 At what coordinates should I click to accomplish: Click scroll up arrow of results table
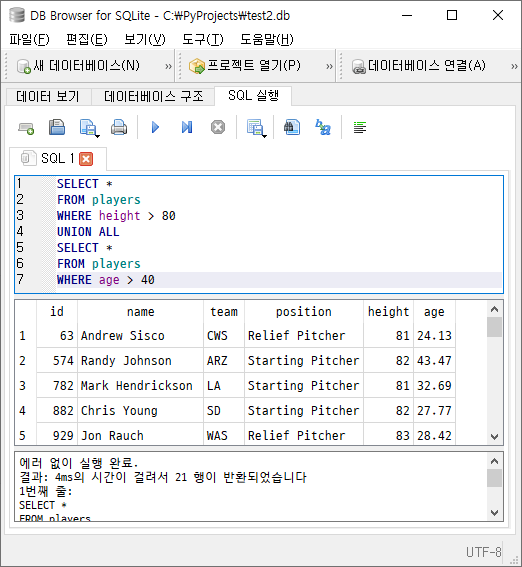point(495,309)
